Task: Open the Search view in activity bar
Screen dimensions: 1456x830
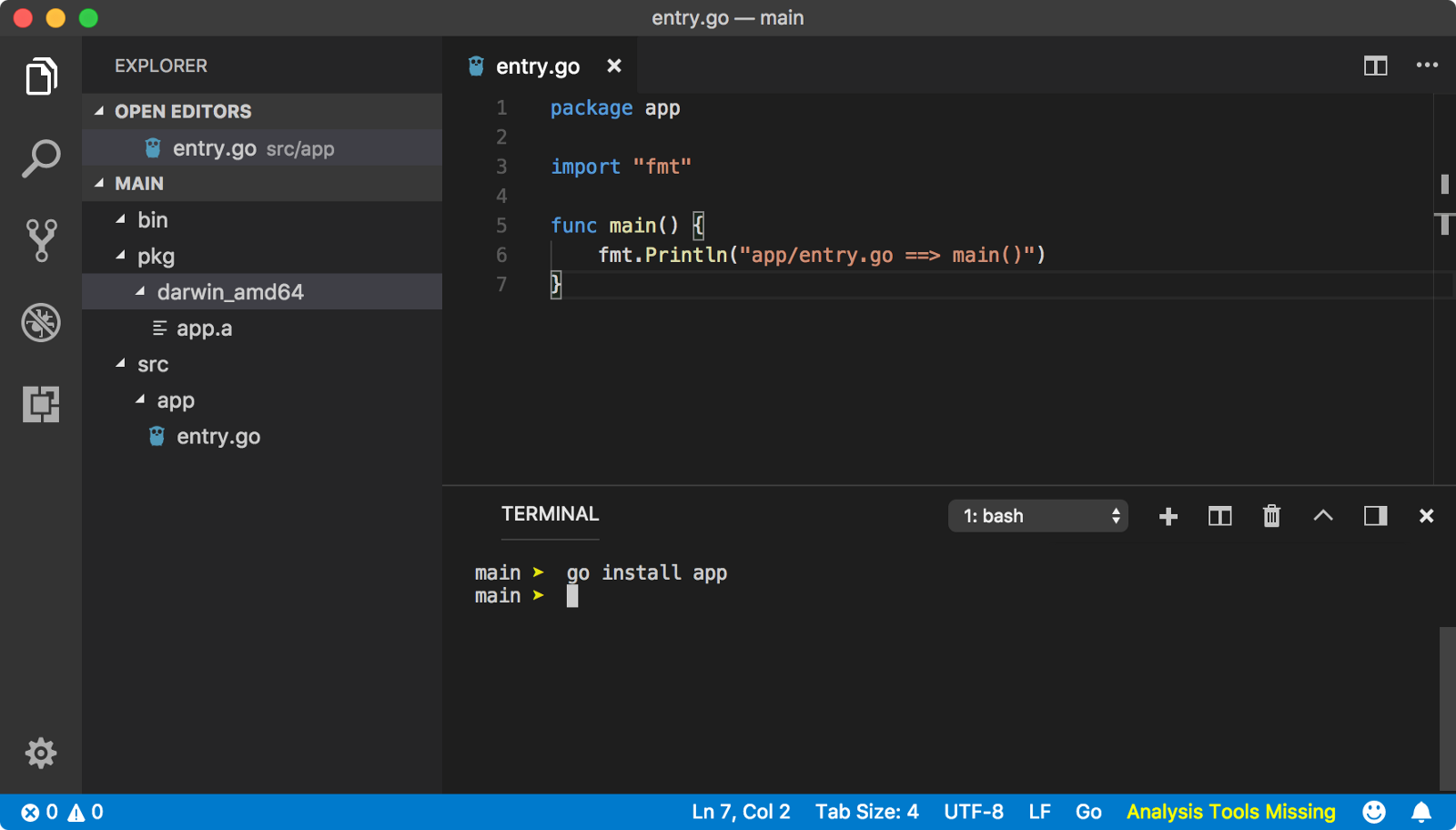Action: 41,158
